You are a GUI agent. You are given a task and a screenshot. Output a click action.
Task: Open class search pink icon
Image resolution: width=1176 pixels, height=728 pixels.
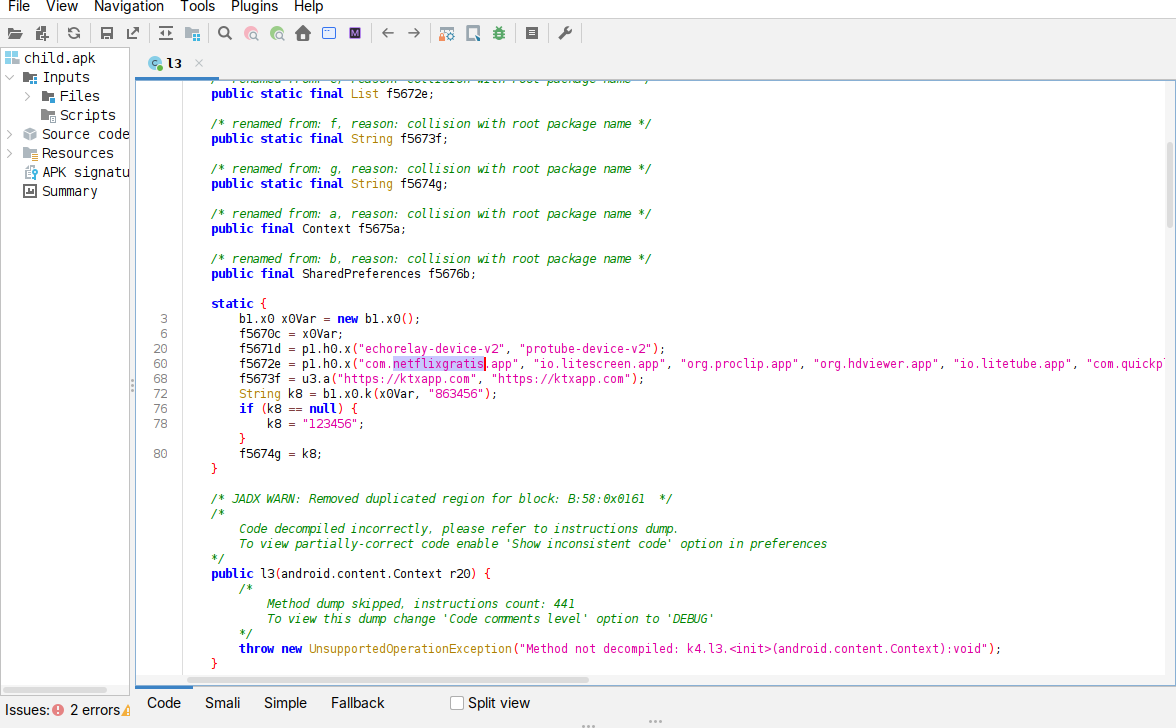click(x=251, y=33)
